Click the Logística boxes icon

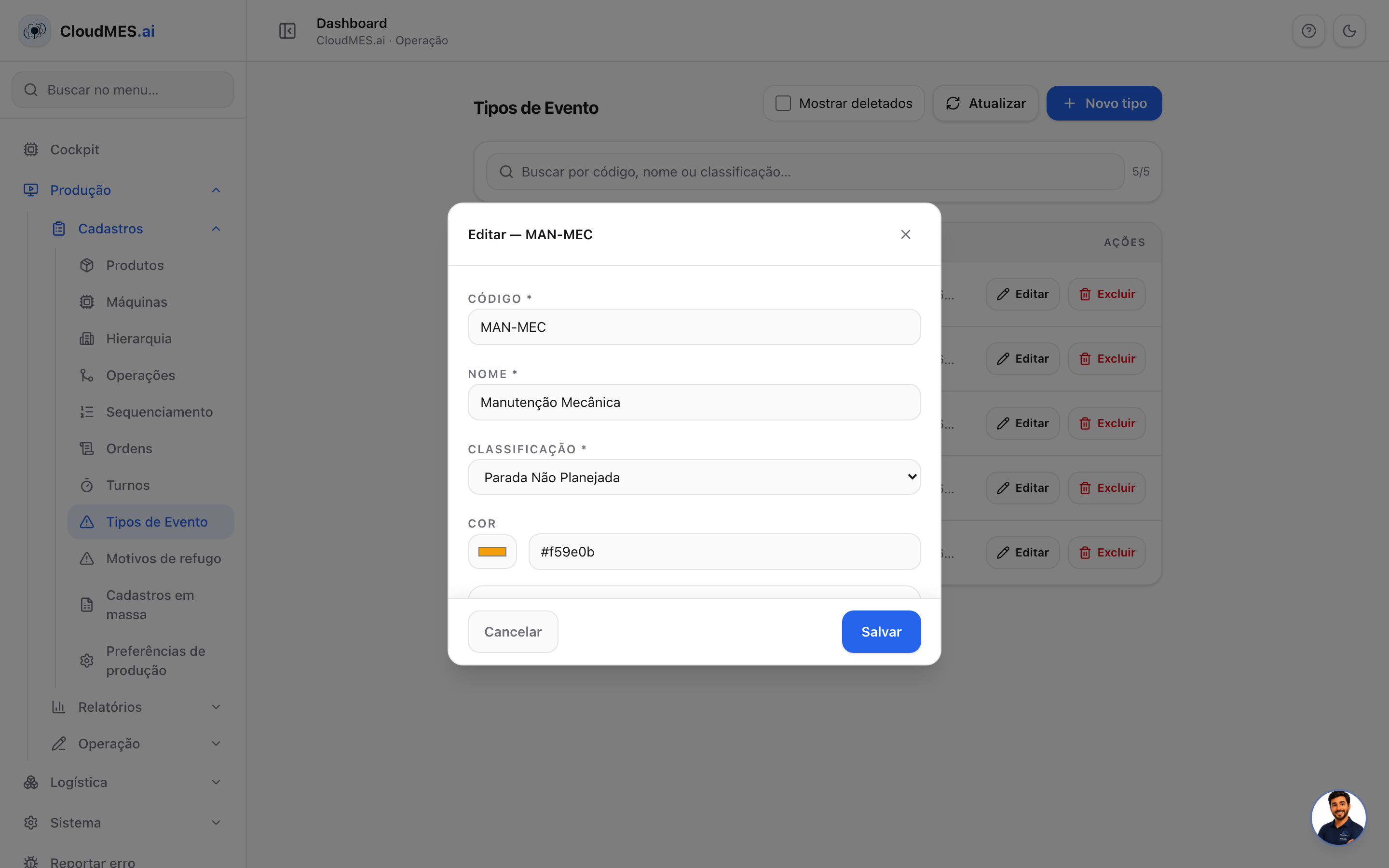(x=31, y=783)
